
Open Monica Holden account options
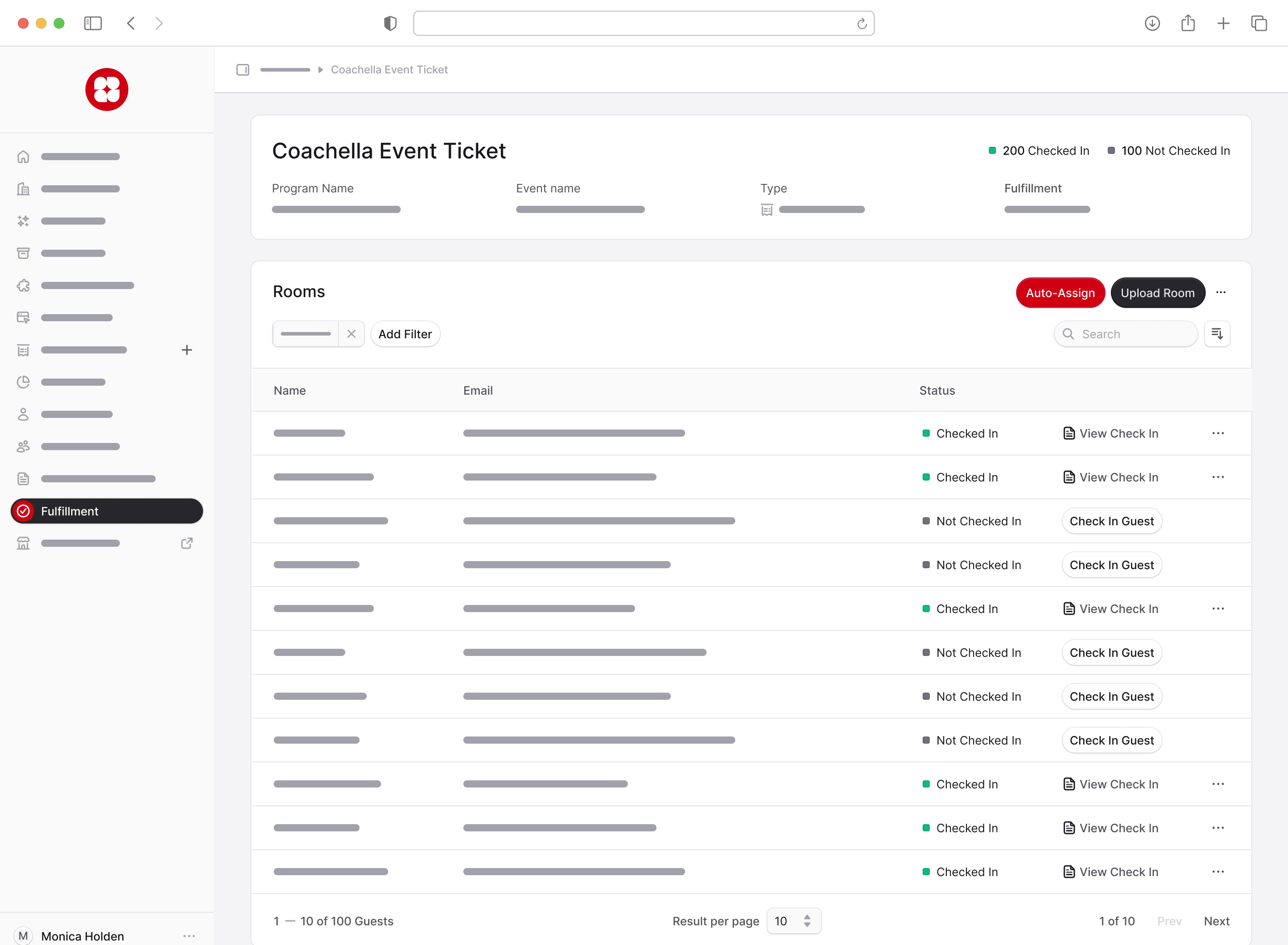(x=189, y=936)
